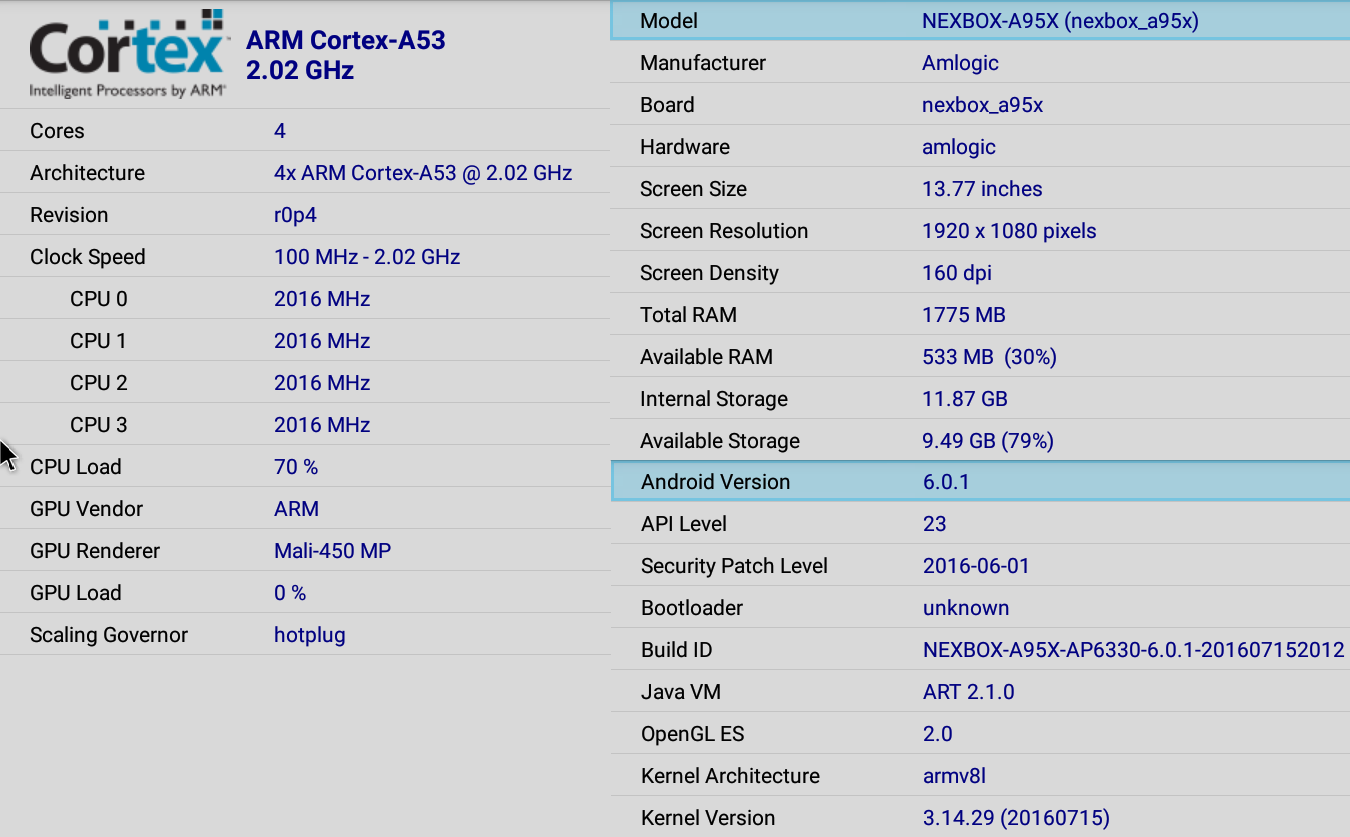Select OpenGL ES value 2.0

tap(938, 734)
